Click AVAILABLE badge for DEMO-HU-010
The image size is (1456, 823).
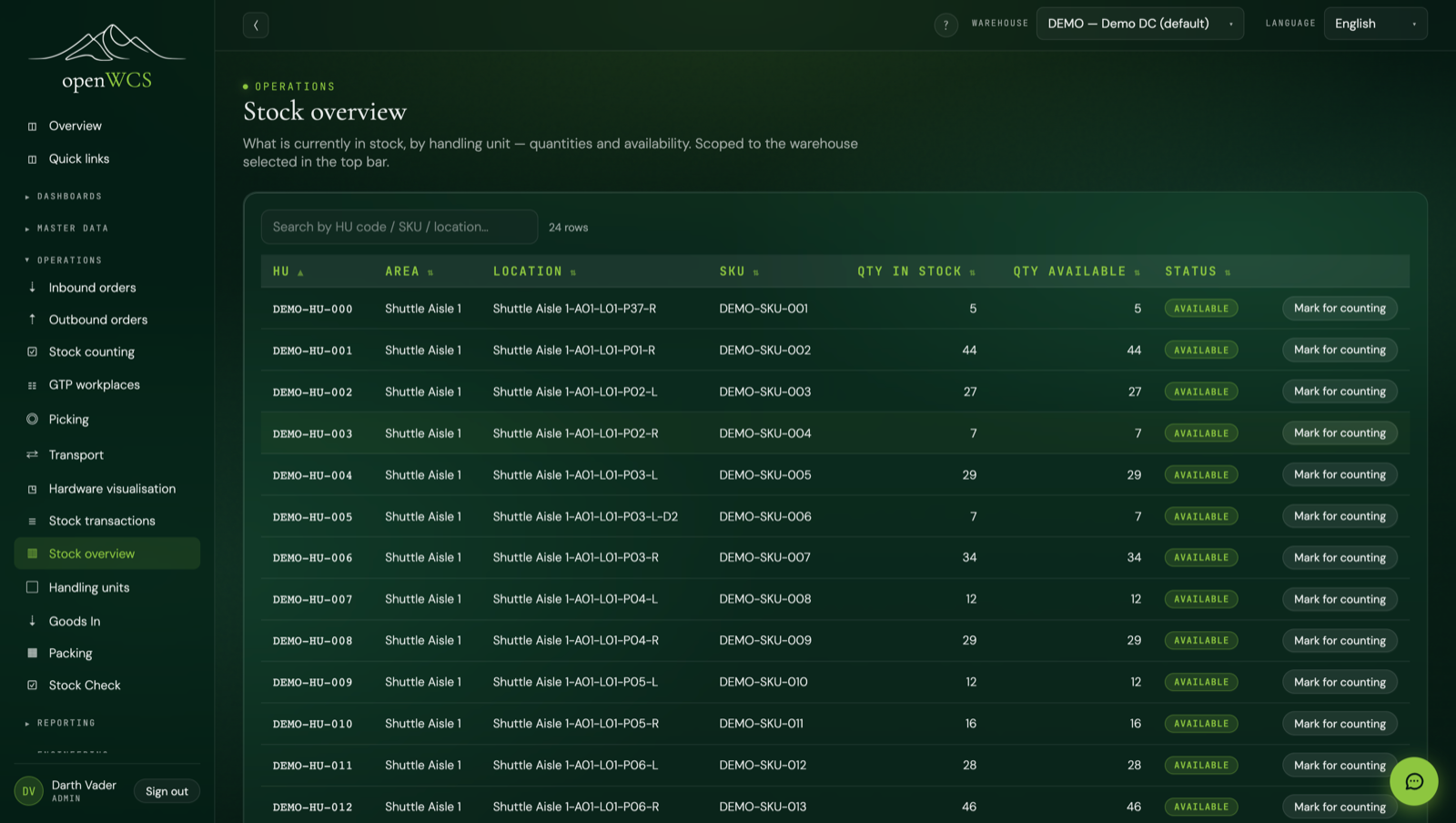[1201, 724]
